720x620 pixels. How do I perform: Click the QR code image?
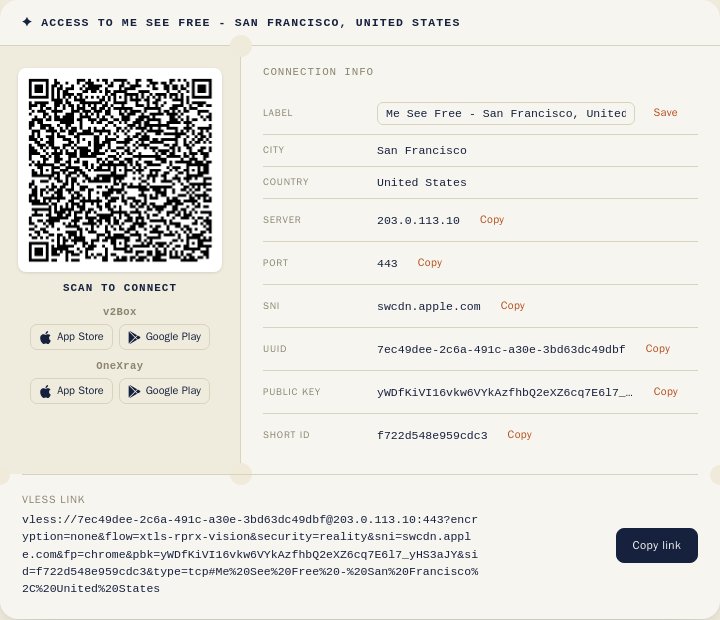(x=120, y=170)
